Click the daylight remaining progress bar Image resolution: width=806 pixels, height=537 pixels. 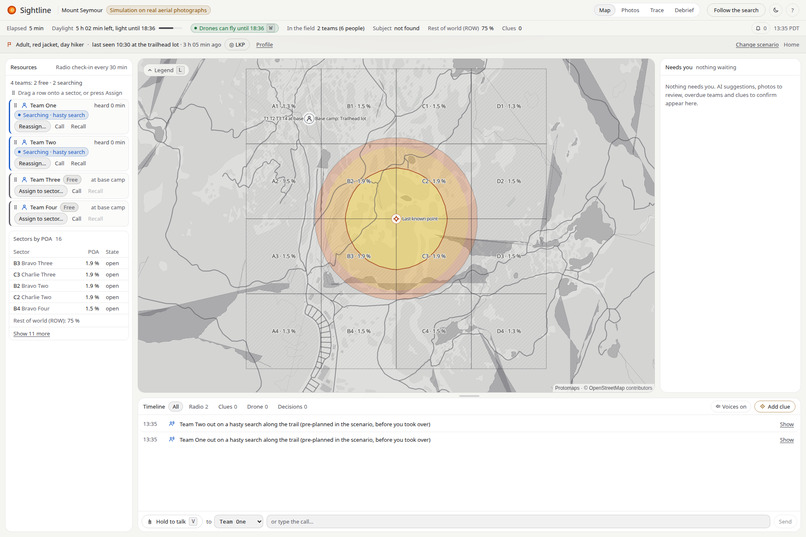click(x=170, y=28)
